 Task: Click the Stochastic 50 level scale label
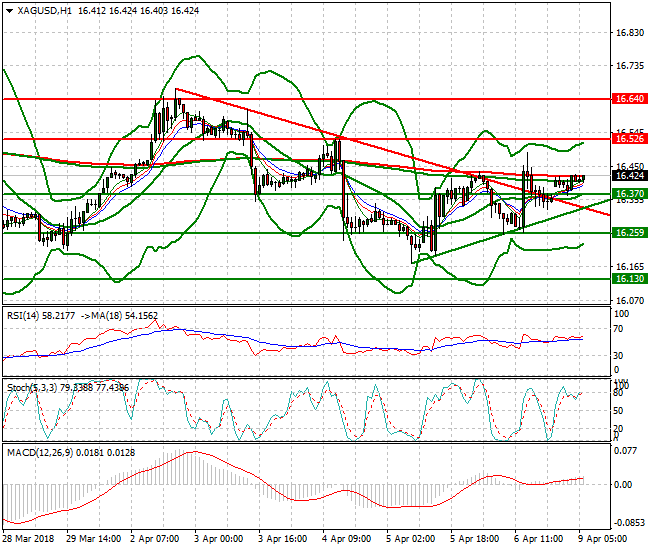(x=618, y=411)
